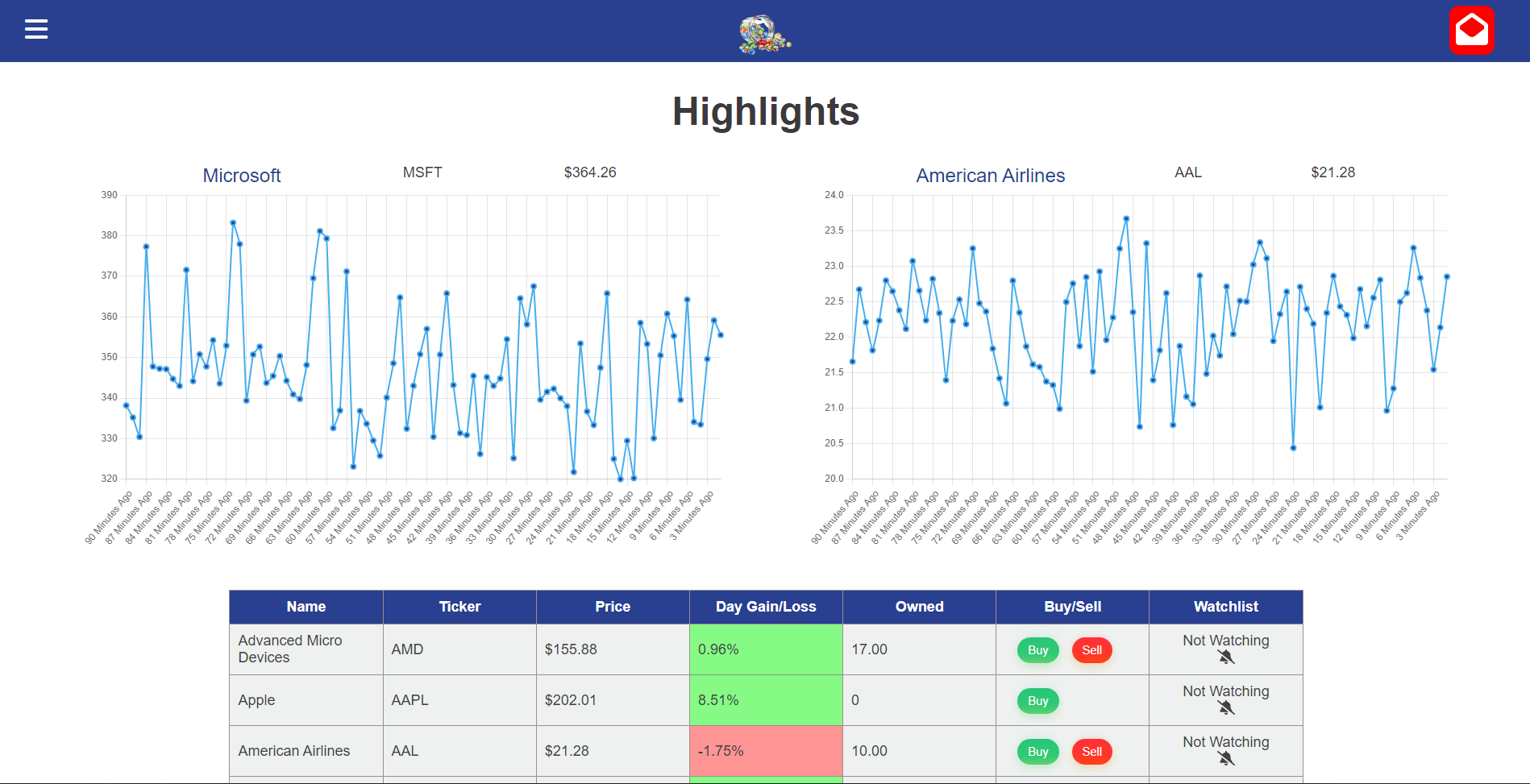Click Apple's red-free 8.51% gain cell
1530x784 pixels.
coord(765,700)
